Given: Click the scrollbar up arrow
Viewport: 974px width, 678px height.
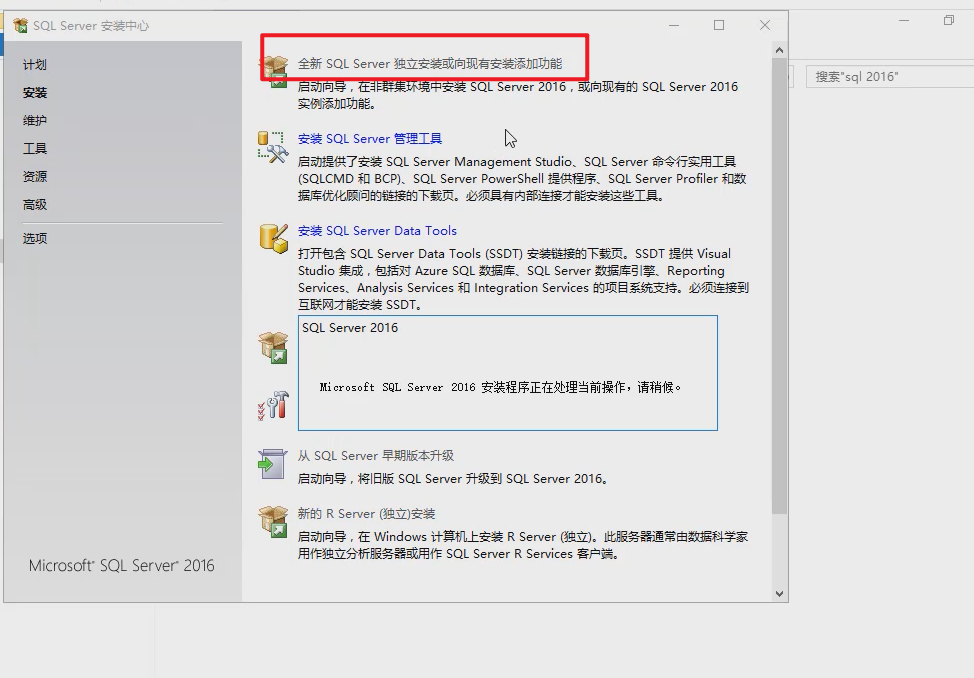Looking at the screenshot, I should pos(780,50).
